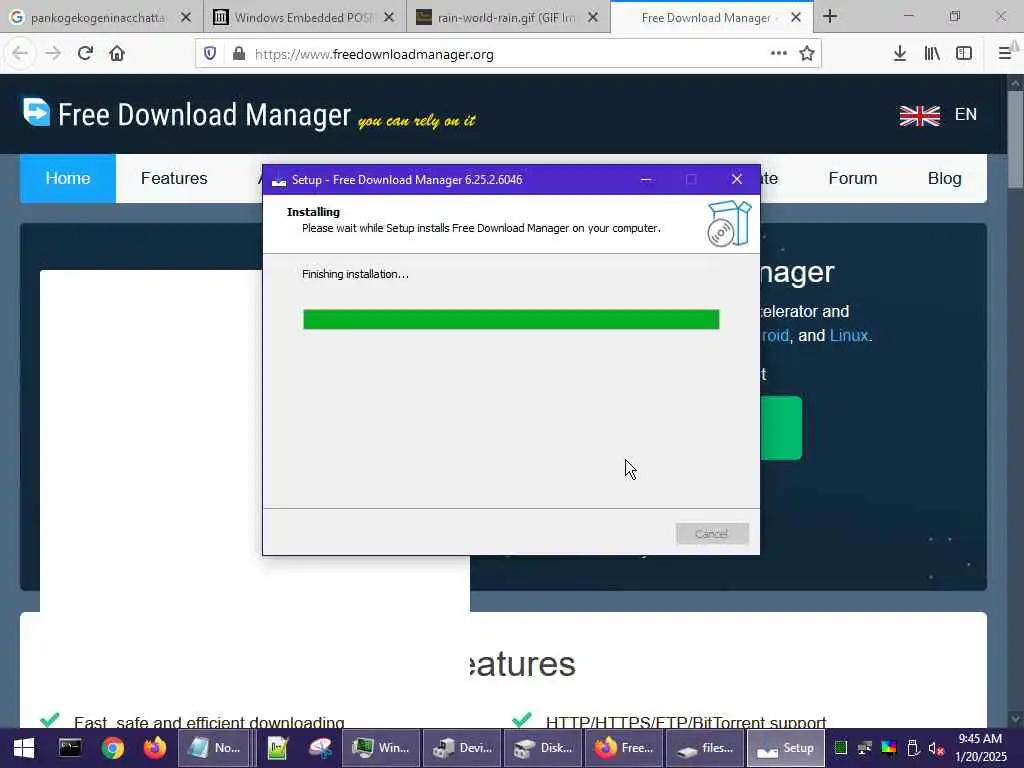1024x768 pixels.
Task: Open the Library icon in the toolbar
Action: pos(932,54)
